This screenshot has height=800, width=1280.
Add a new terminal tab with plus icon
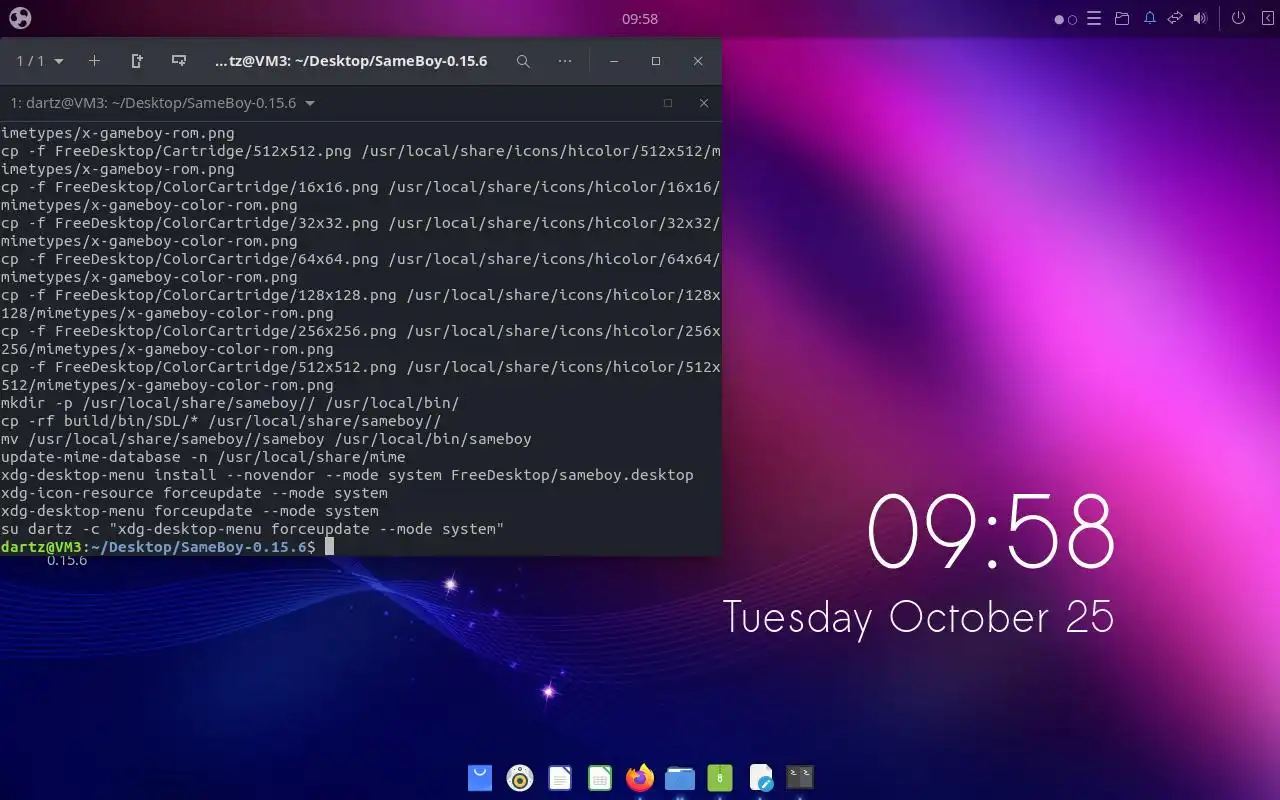pos(94,61)
